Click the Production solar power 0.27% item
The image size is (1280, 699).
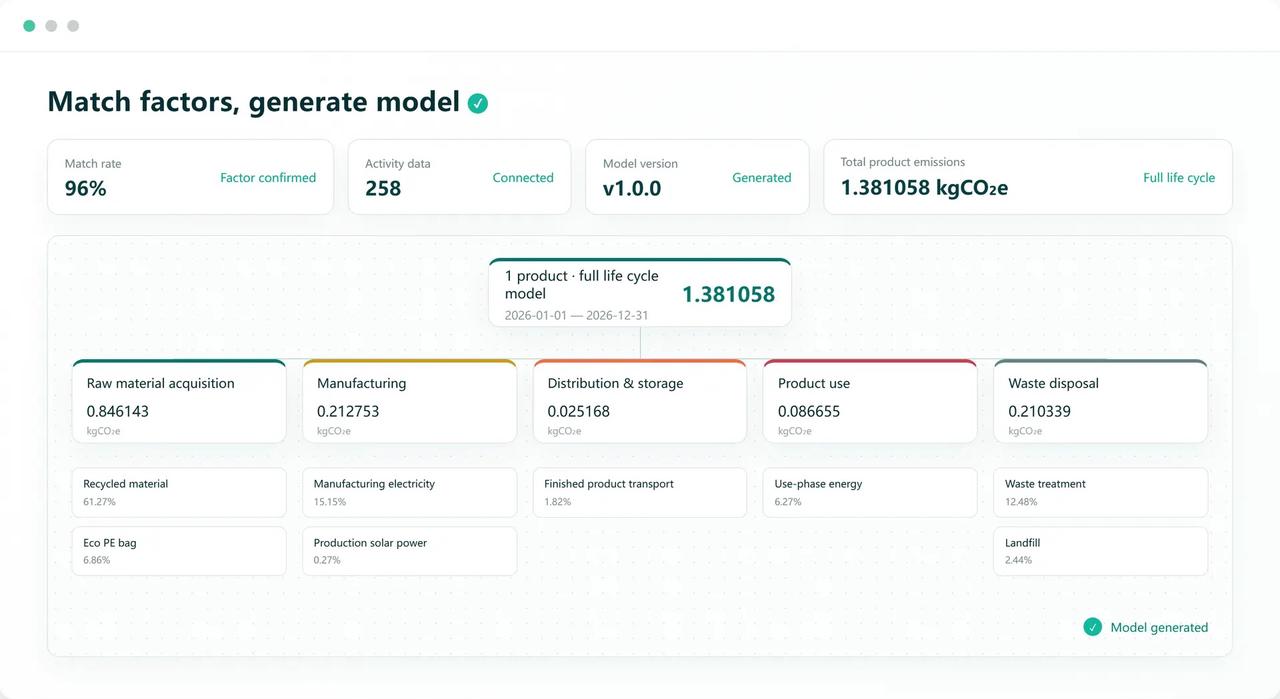click(x=410, y=551)
